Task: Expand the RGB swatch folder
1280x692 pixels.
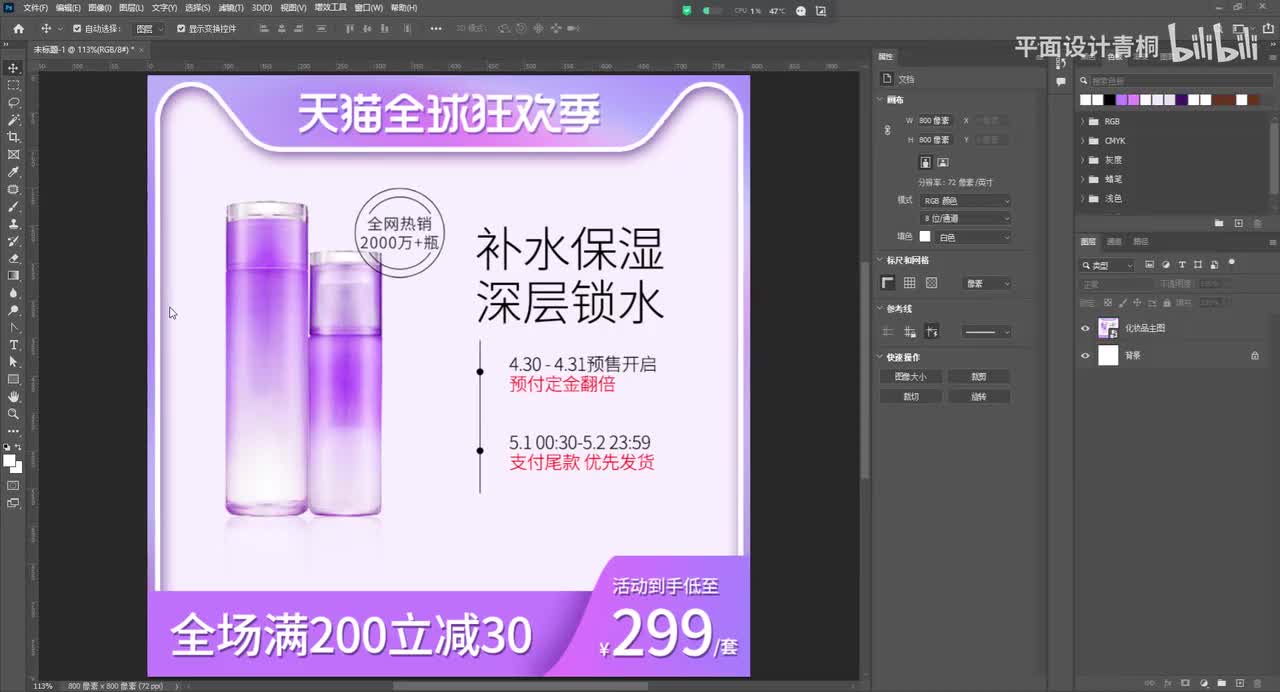Action: click(1082, 122)
